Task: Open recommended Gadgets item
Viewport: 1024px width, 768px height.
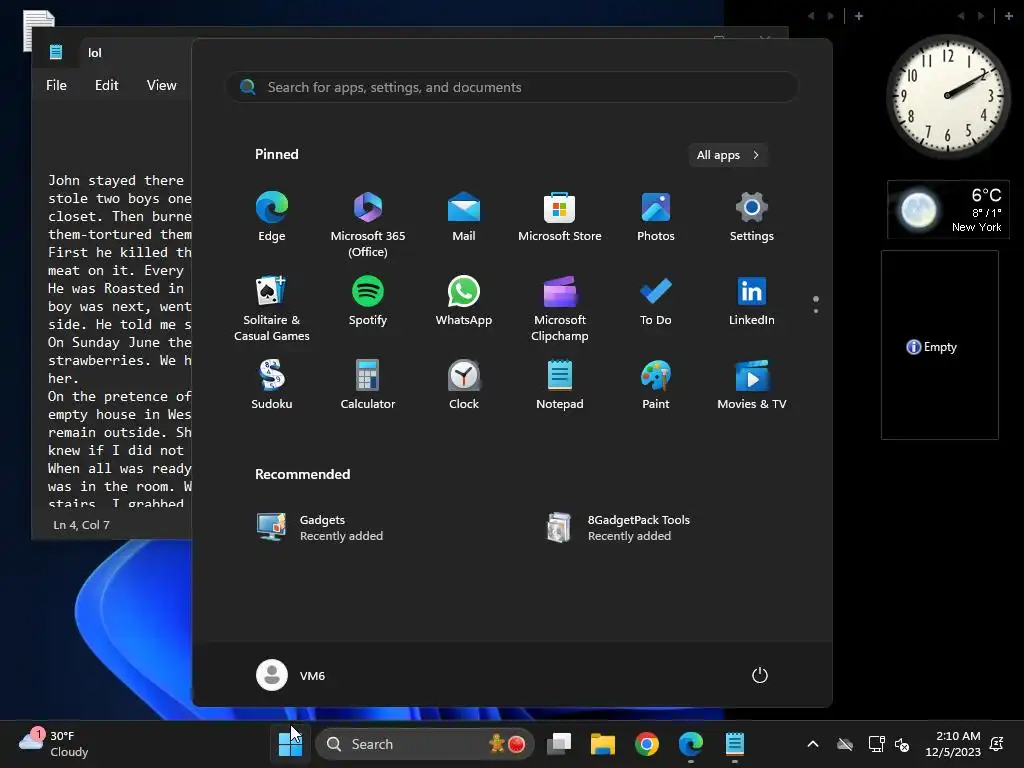Action: [320, 528]
